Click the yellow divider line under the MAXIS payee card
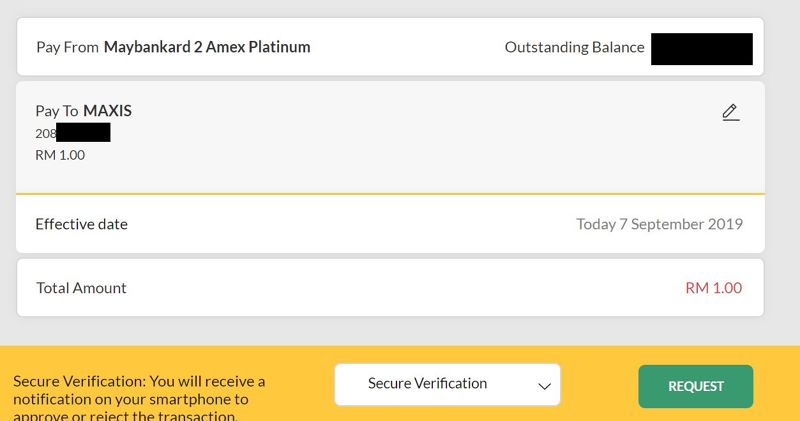 [x=390, y=192]
